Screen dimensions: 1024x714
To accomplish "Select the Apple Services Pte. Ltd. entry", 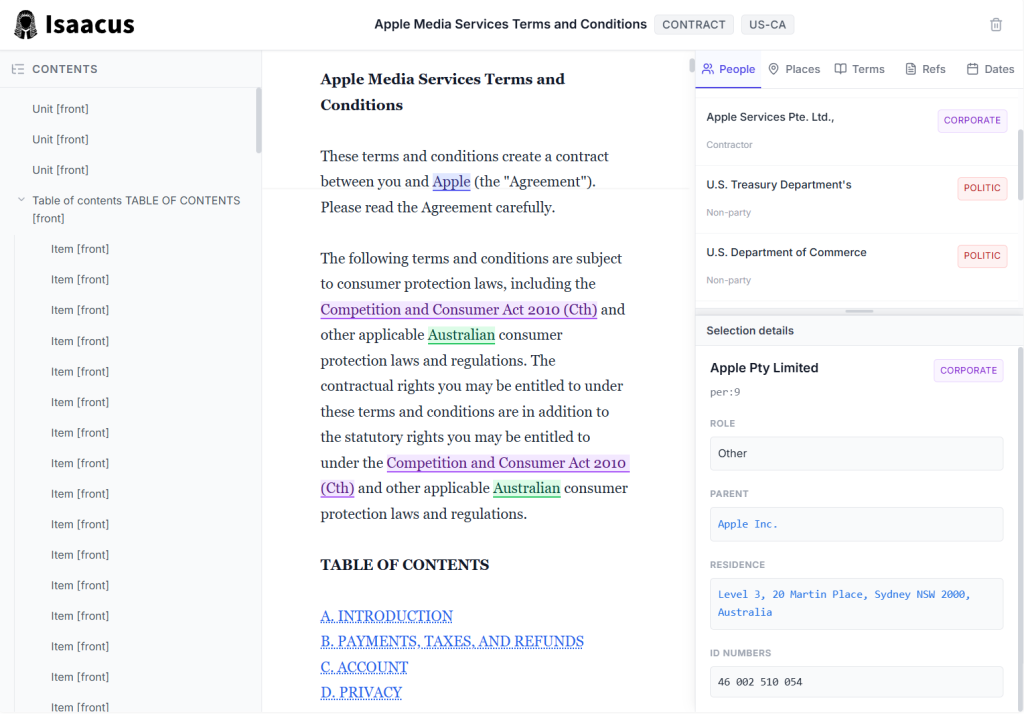I will click(x=770, y=117).
